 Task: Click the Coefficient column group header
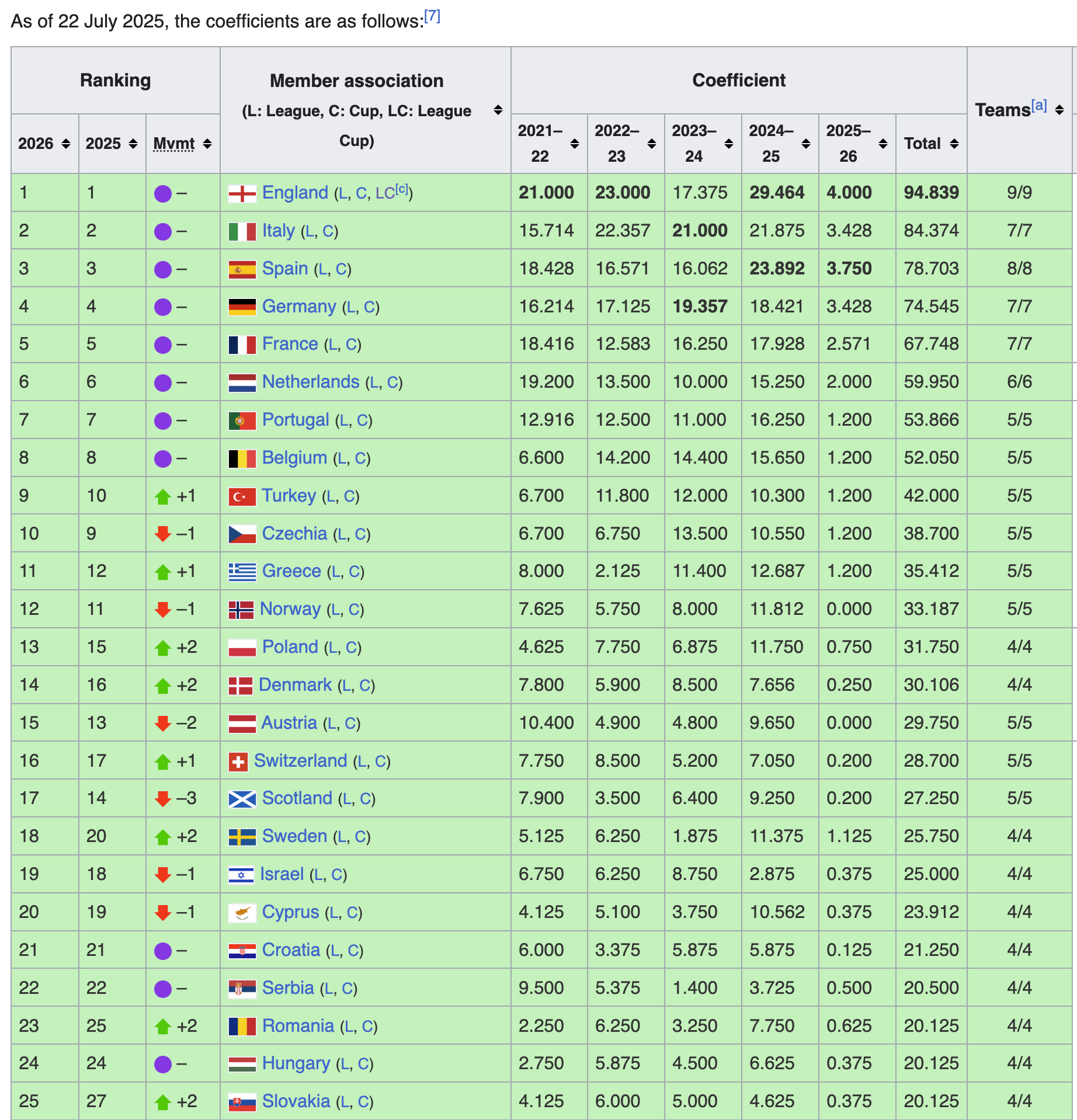(739, 80)
